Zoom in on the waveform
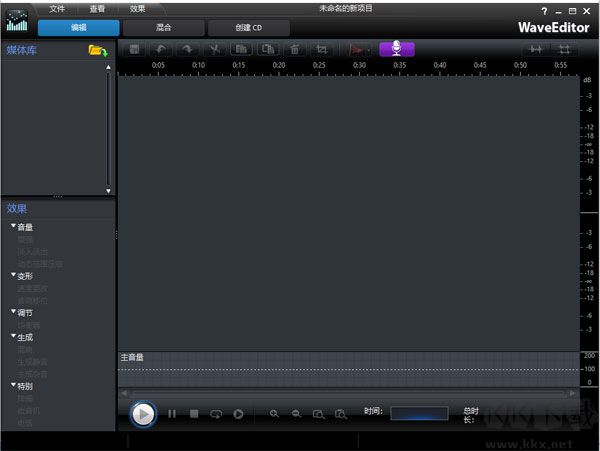Screen dimensions: 600x451 274,414
